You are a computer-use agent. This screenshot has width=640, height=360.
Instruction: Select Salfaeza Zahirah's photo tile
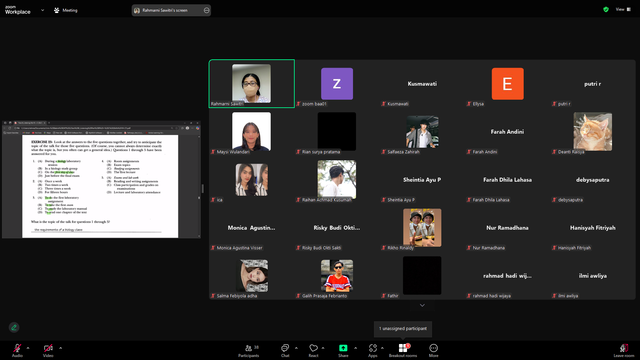(422, 132)
